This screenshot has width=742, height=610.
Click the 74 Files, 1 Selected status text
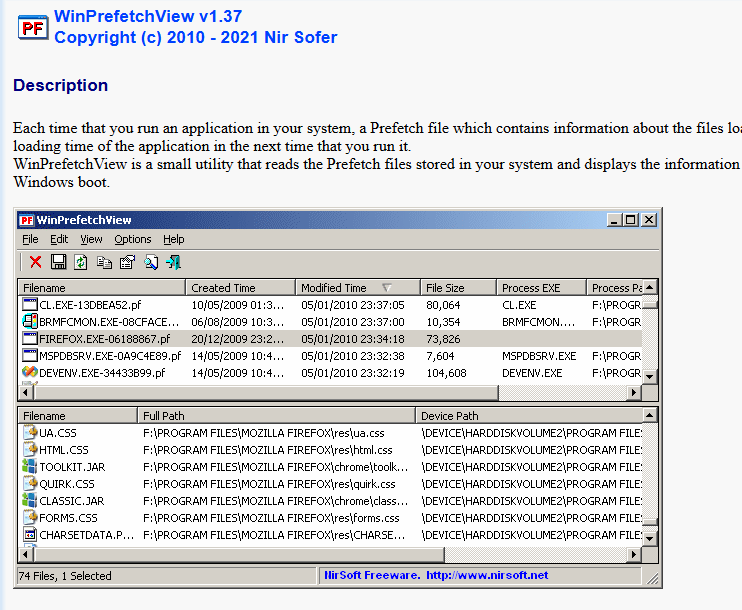(x=65, y=576)
